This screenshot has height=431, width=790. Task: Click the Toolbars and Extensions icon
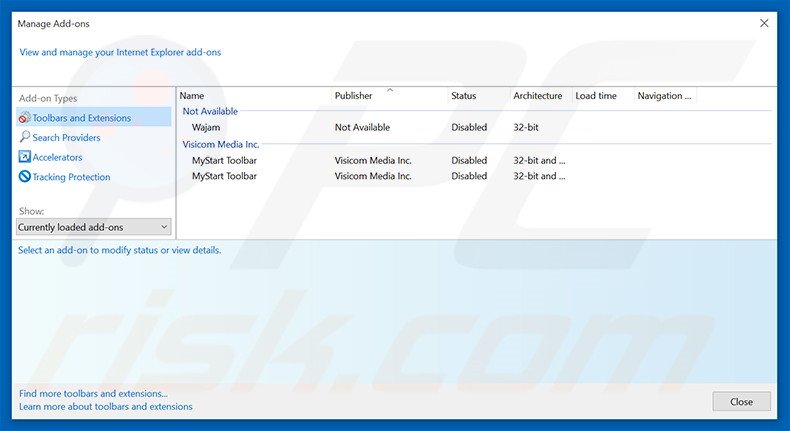pyautogui.click(x=24, y=118)
